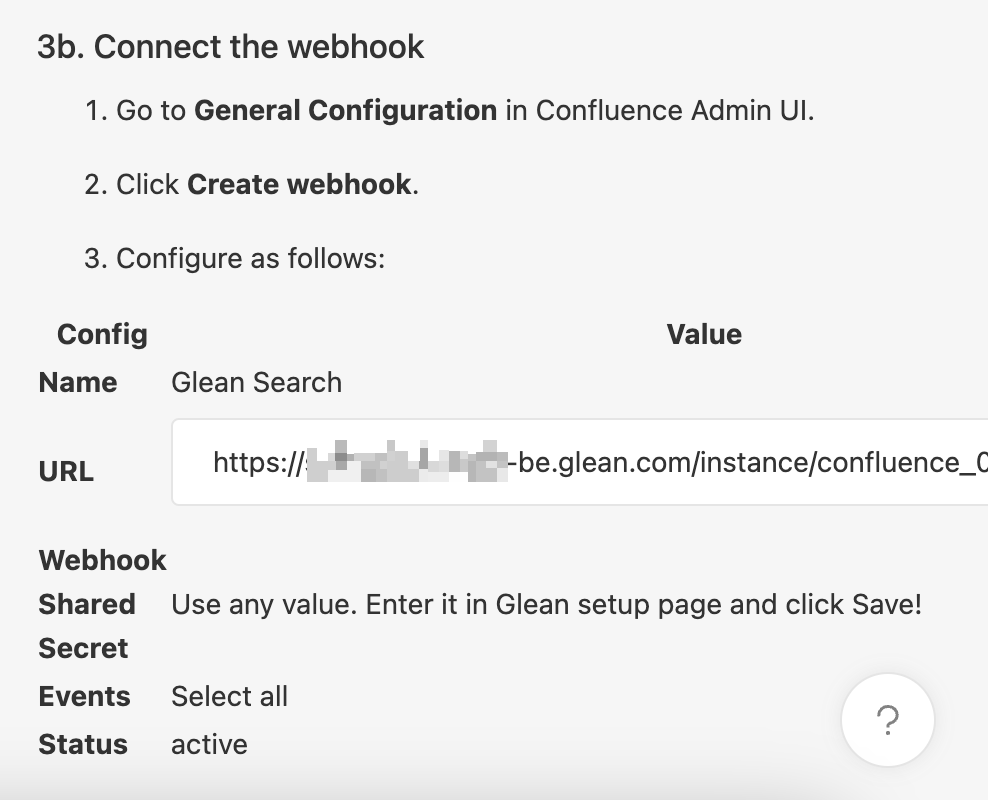Select the bold "General Configuration" text
This screenshot has width=988, height=800.
coord(345,110)
